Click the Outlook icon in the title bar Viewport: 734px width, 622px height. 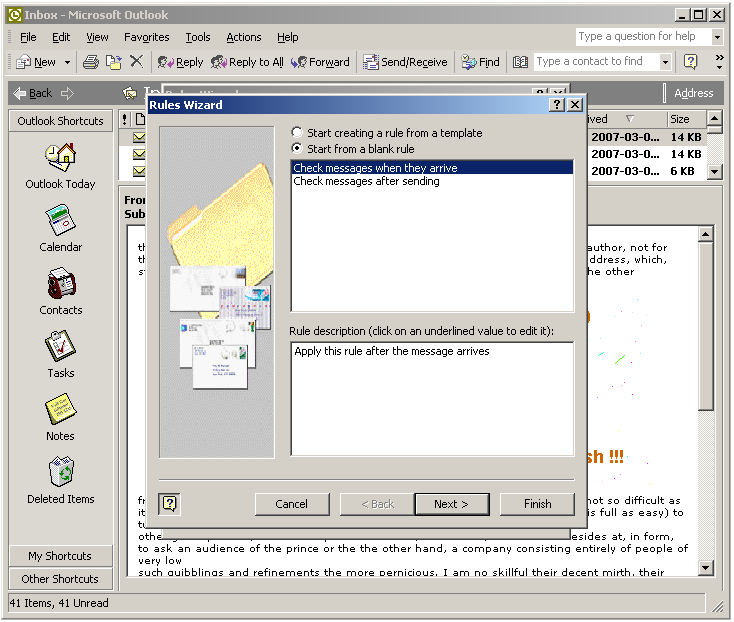tap(15, 15)
